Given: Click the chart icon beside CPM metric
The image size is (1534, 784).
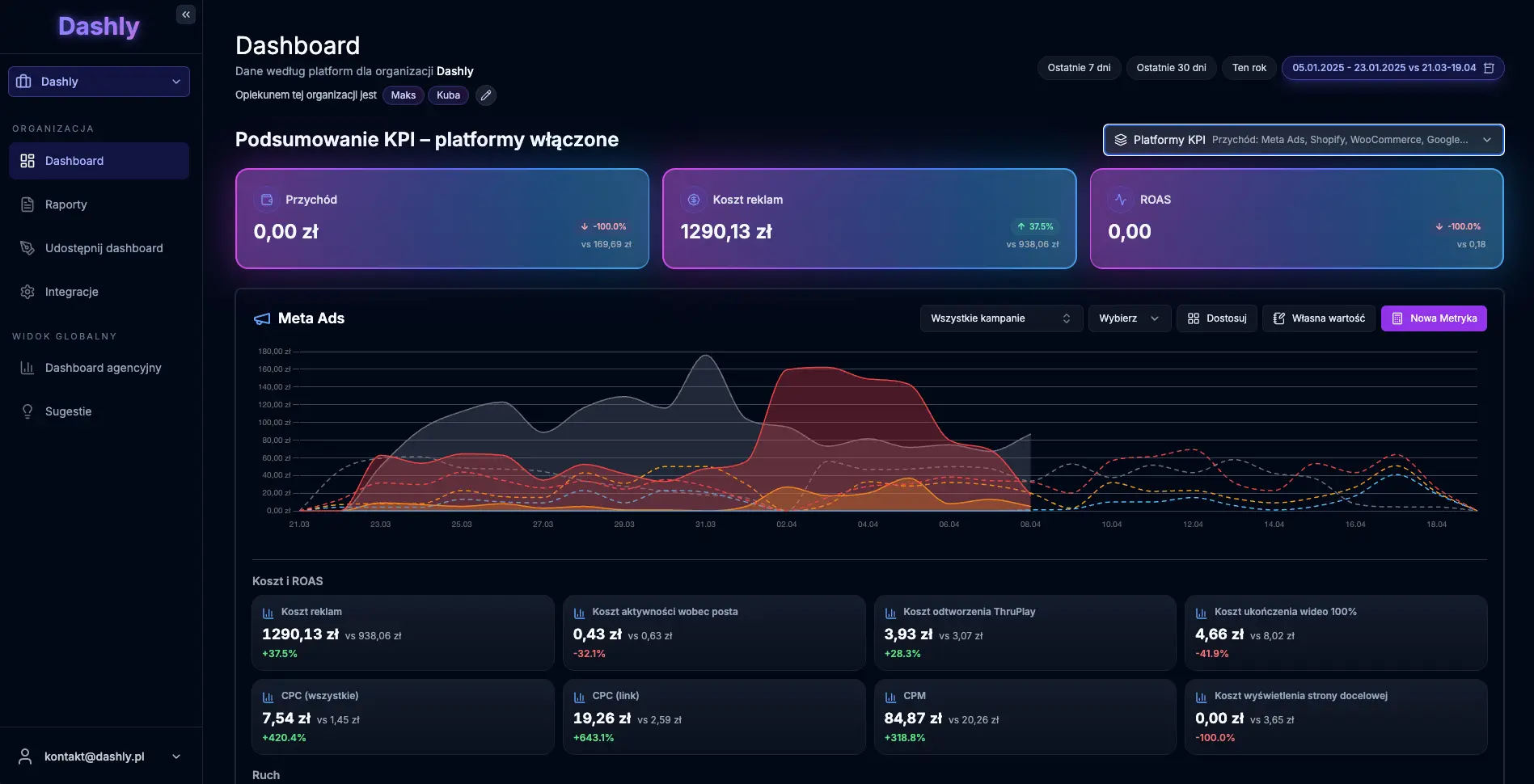Looking at the screenshot, I should point(890,697).
